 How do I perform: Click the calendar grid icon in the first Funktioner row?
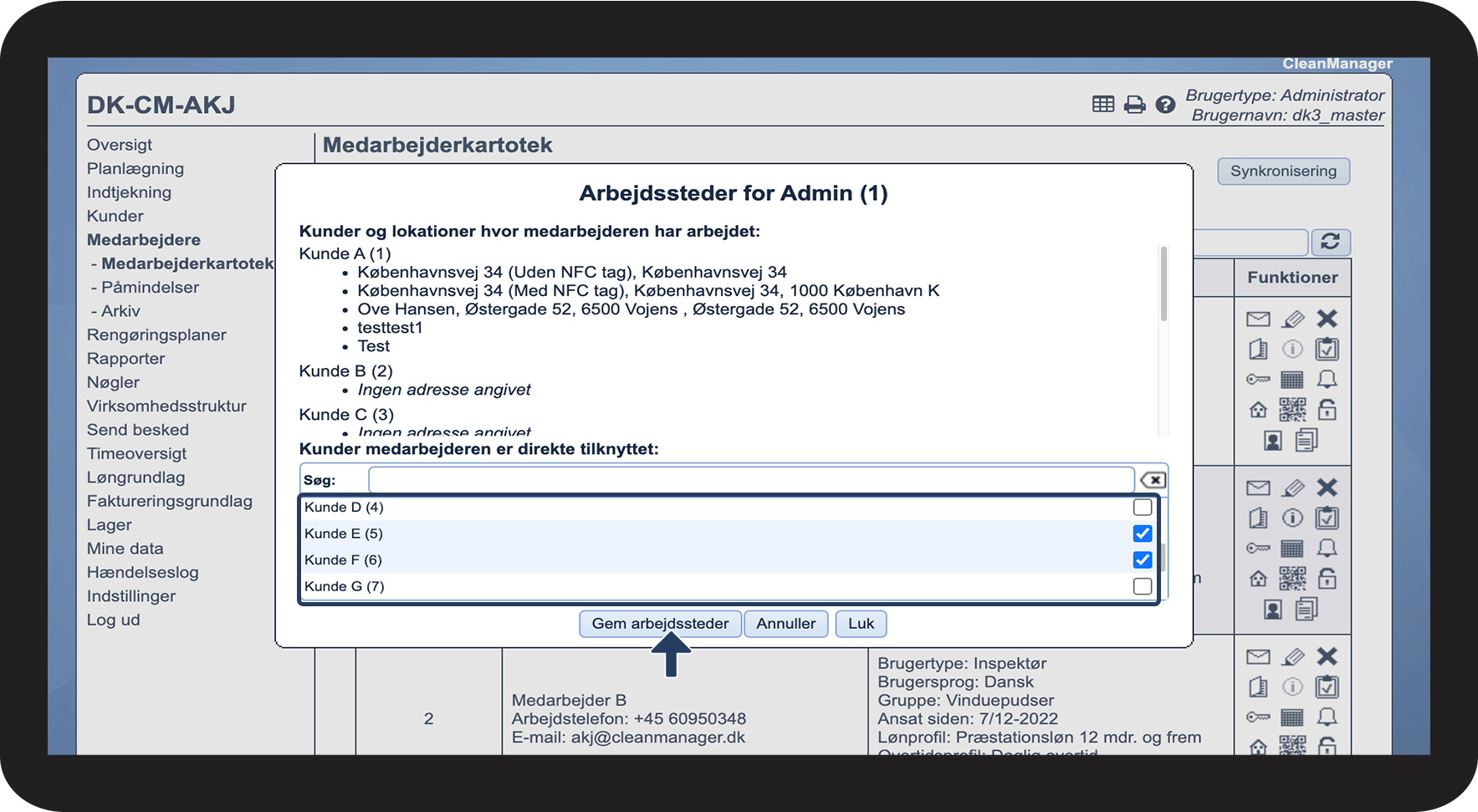coord(1292,380)
